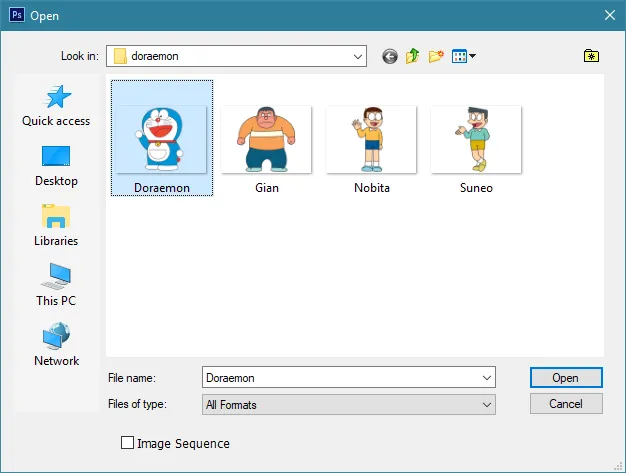
Task: Click the Gian file name label
Action: (267, 188)
